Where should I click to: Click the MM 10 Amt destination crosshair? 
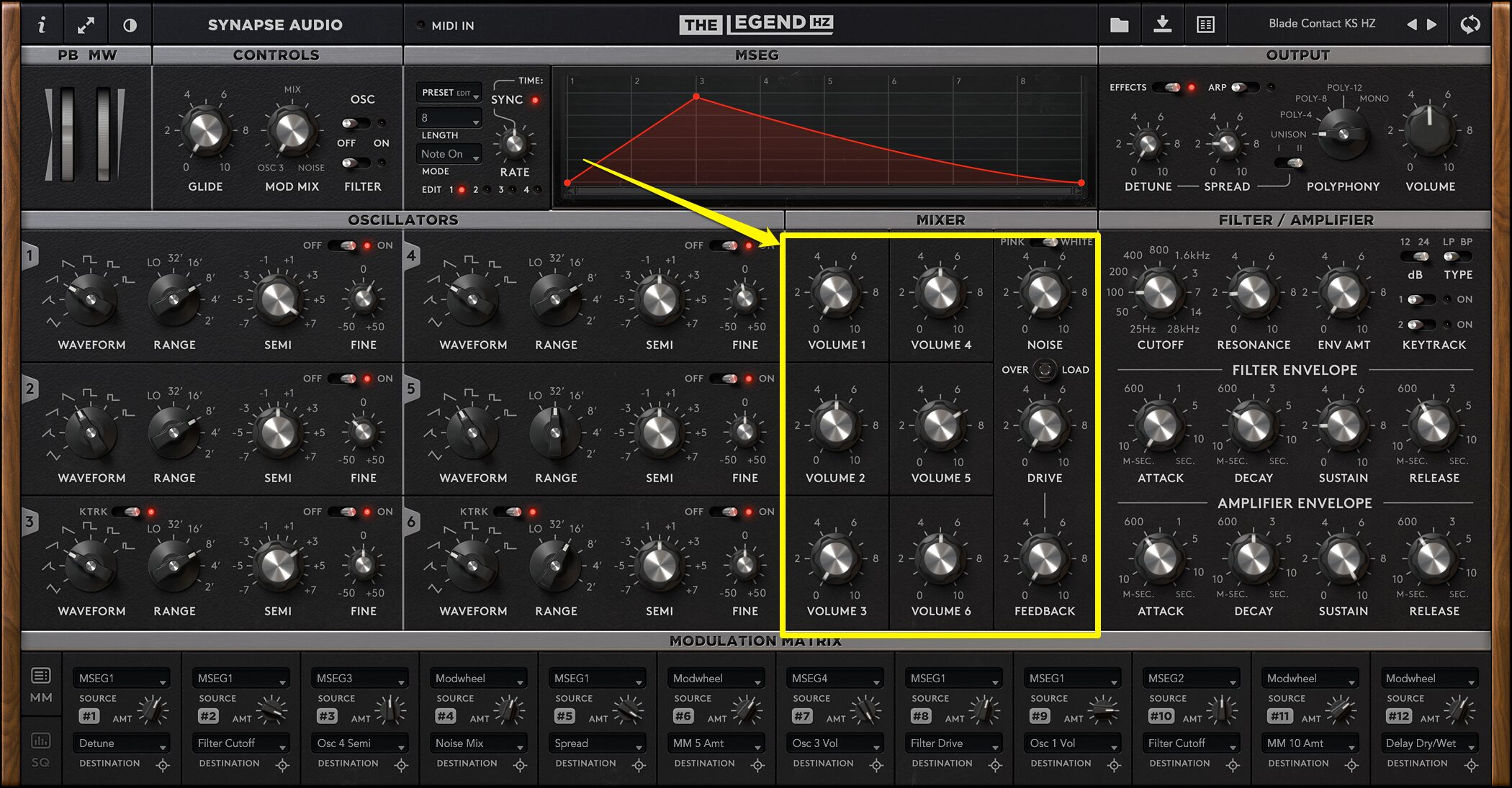(1351, 765)
